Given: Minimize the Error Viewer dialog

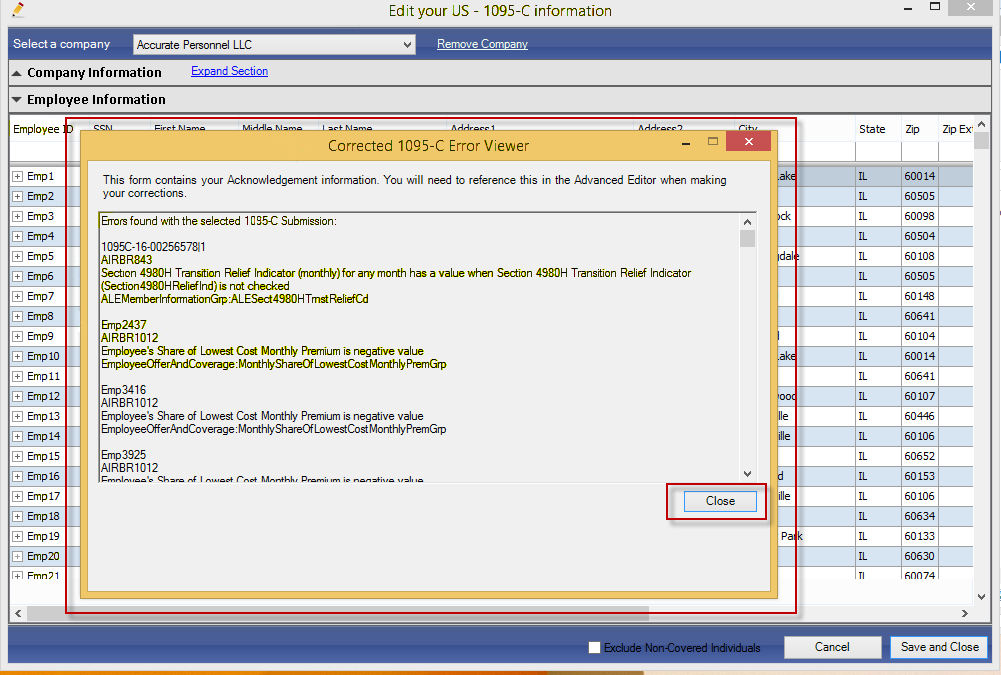Looking at the screenshot, I should pos(686,143).
